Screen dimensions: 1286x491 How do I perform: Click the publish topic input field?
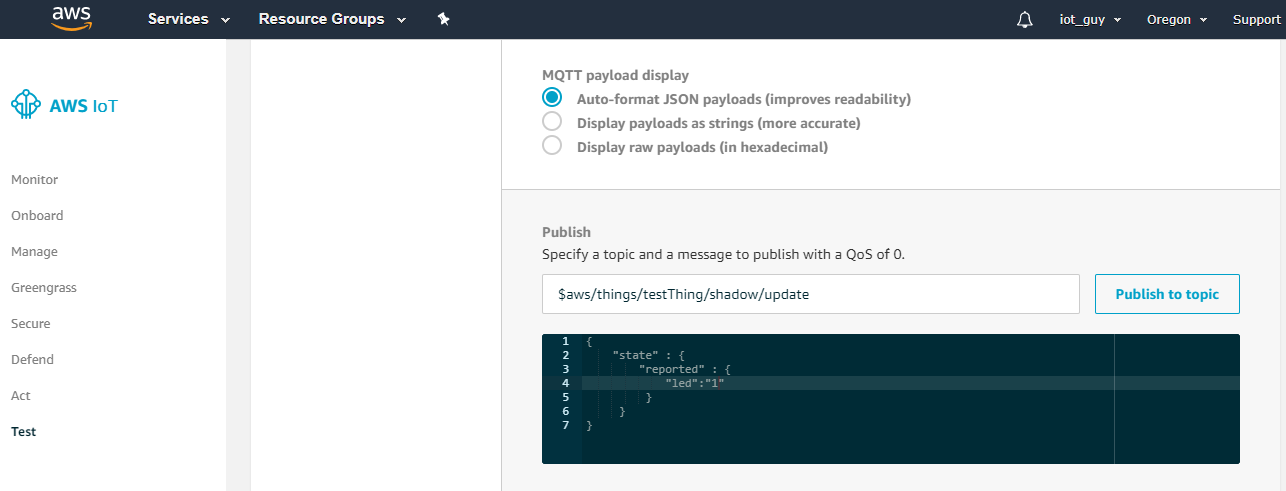pyautogui.click(x=811, y=294)
